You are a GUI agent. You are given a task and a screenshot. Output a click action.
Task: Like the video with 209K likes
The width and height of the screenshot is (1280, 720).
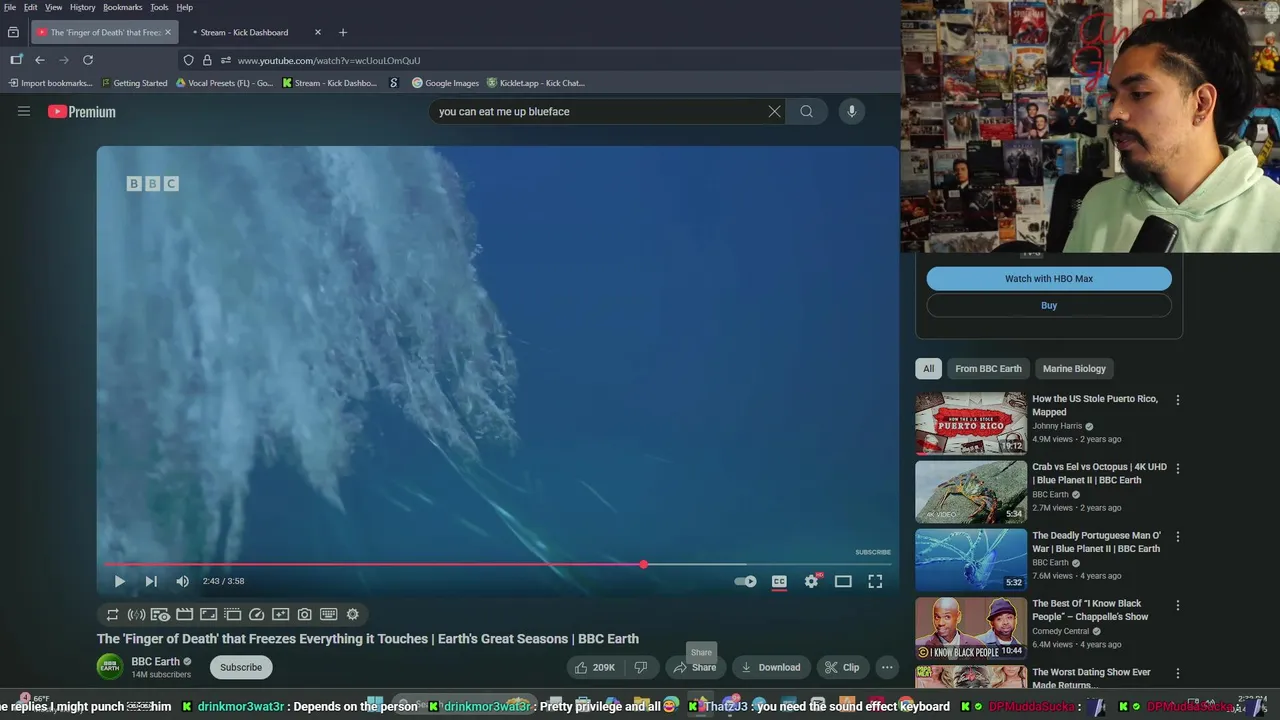595,667
